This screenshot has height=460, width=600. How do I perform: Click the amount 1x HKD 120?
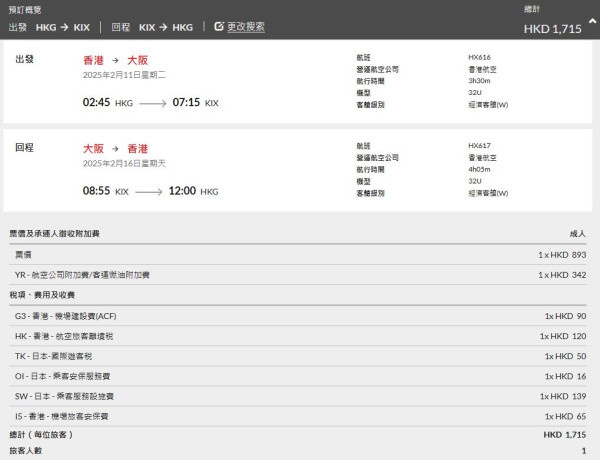click(x=562, y=336)
